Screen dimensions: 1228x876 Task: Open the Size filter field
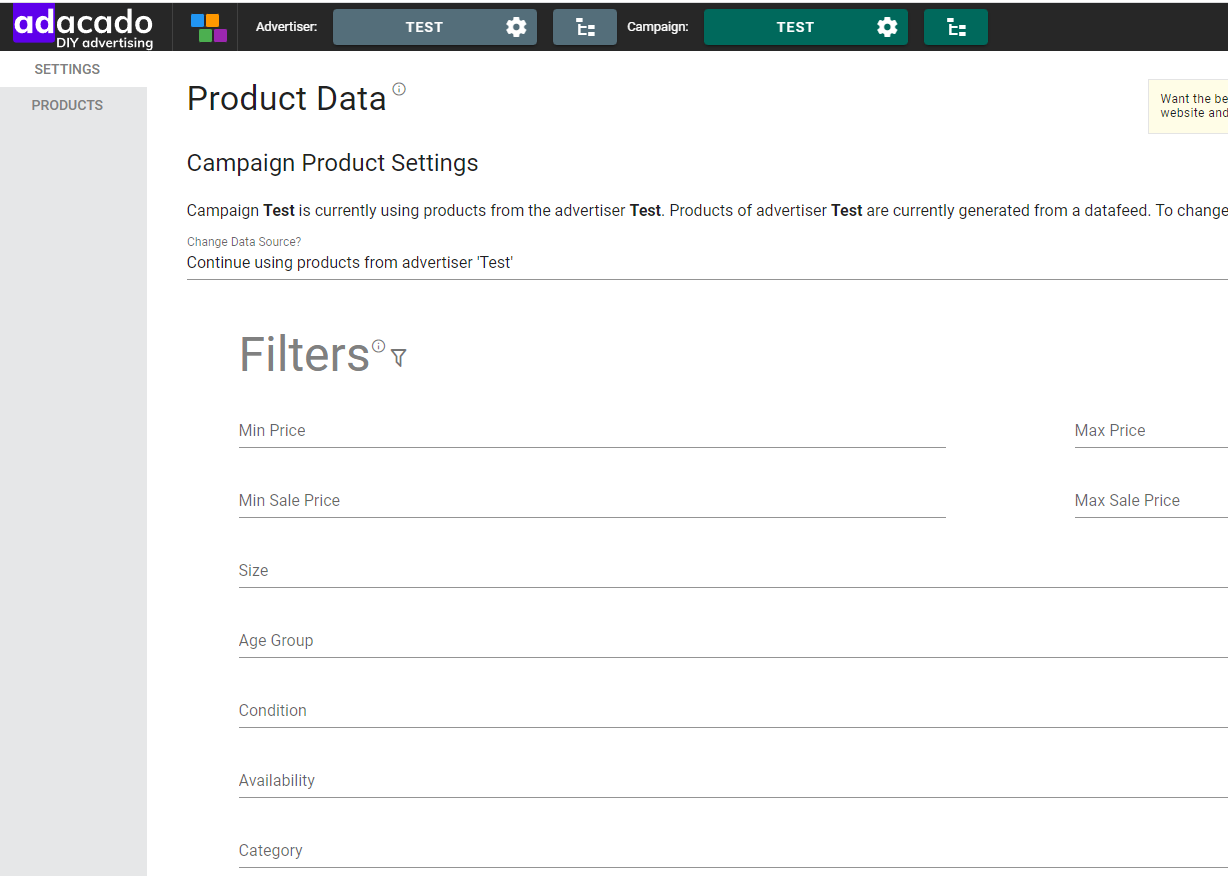point(733,571)
